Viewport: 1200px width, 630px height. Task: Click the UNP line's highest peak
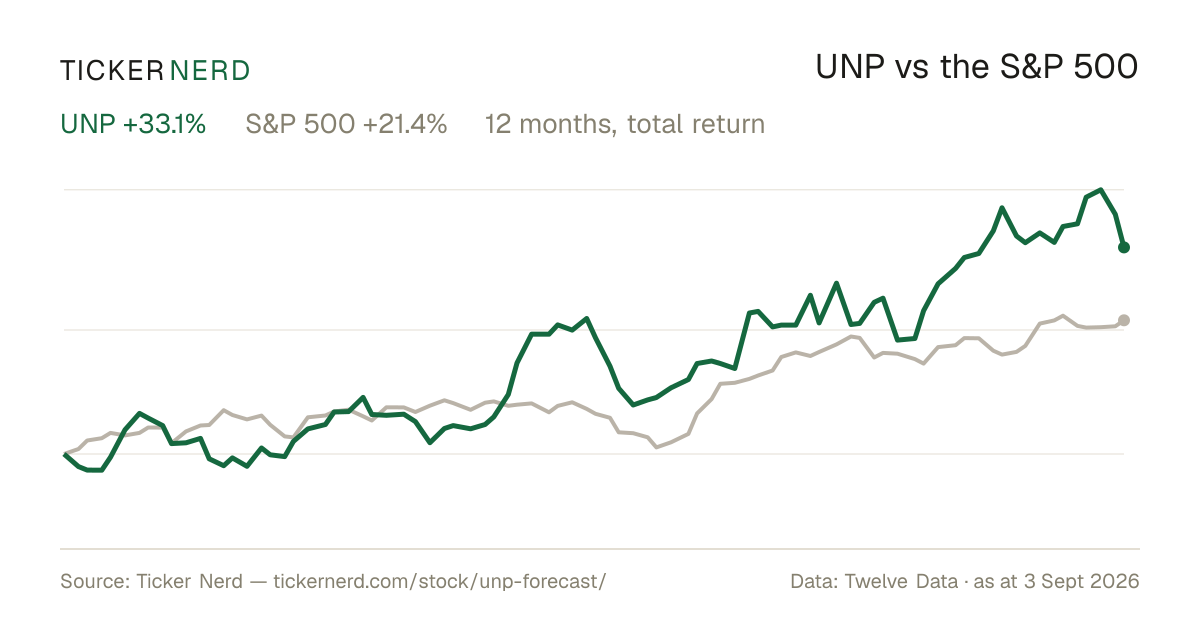(x=1101, y=189)
